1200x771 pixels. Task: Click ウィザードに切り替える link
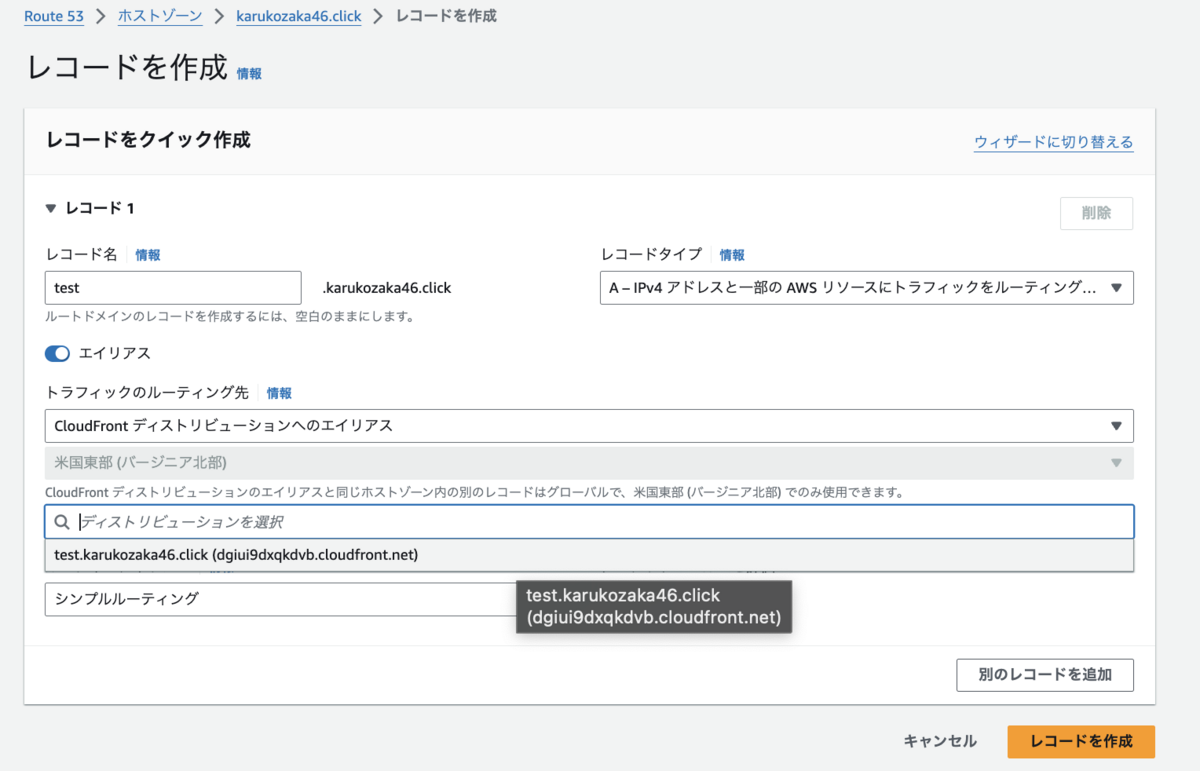1054,142
